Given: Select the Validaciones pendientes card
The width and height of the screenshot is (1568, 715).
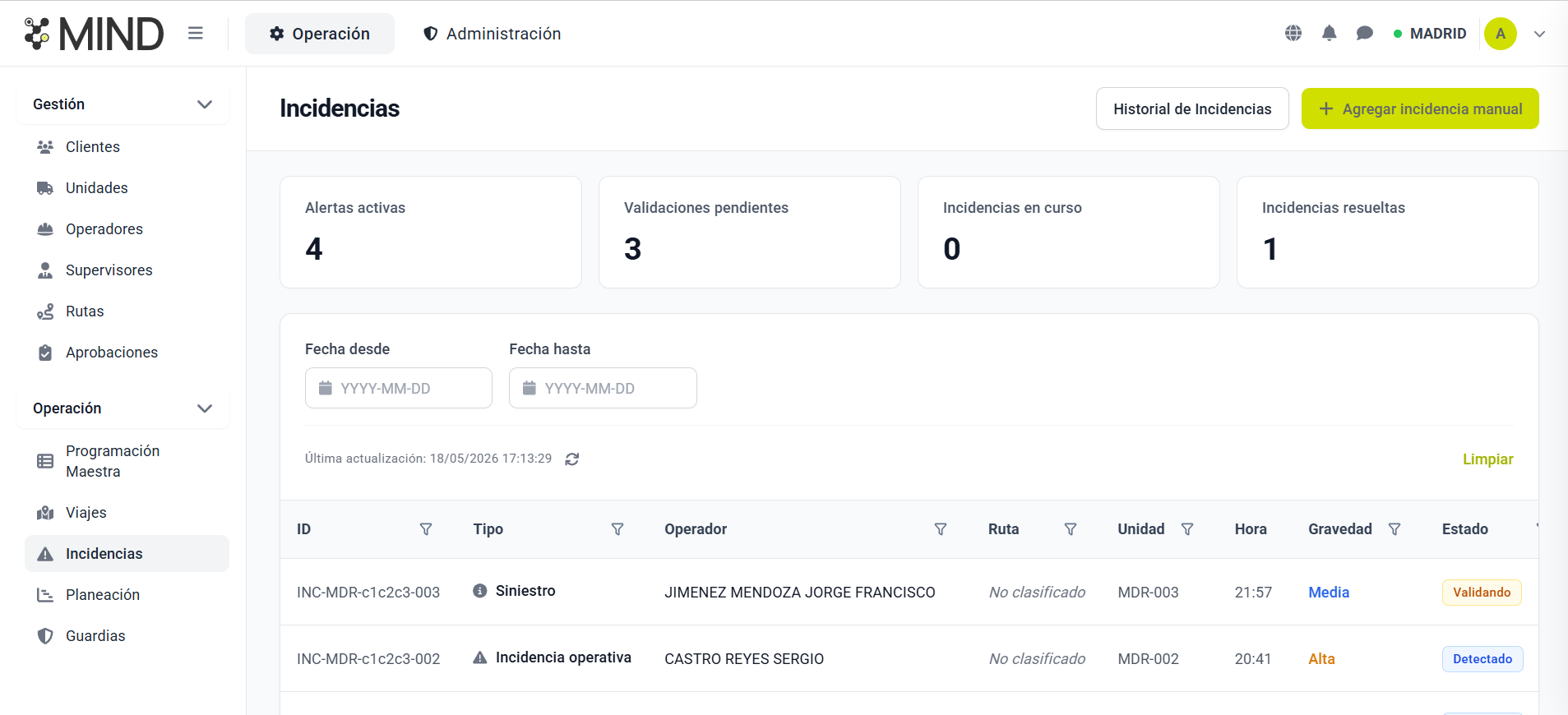Looking at the screenshot, I should (750, 233).
